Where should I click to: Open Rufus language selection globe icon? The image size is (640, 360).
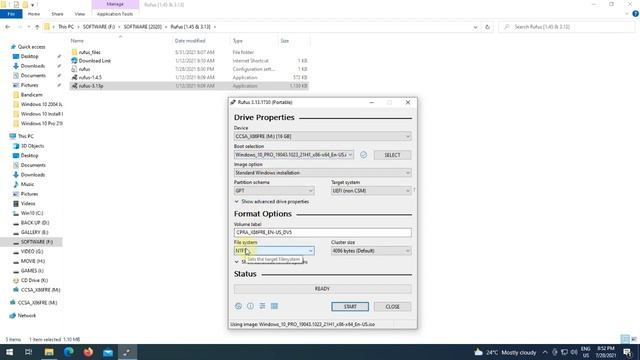238,306
